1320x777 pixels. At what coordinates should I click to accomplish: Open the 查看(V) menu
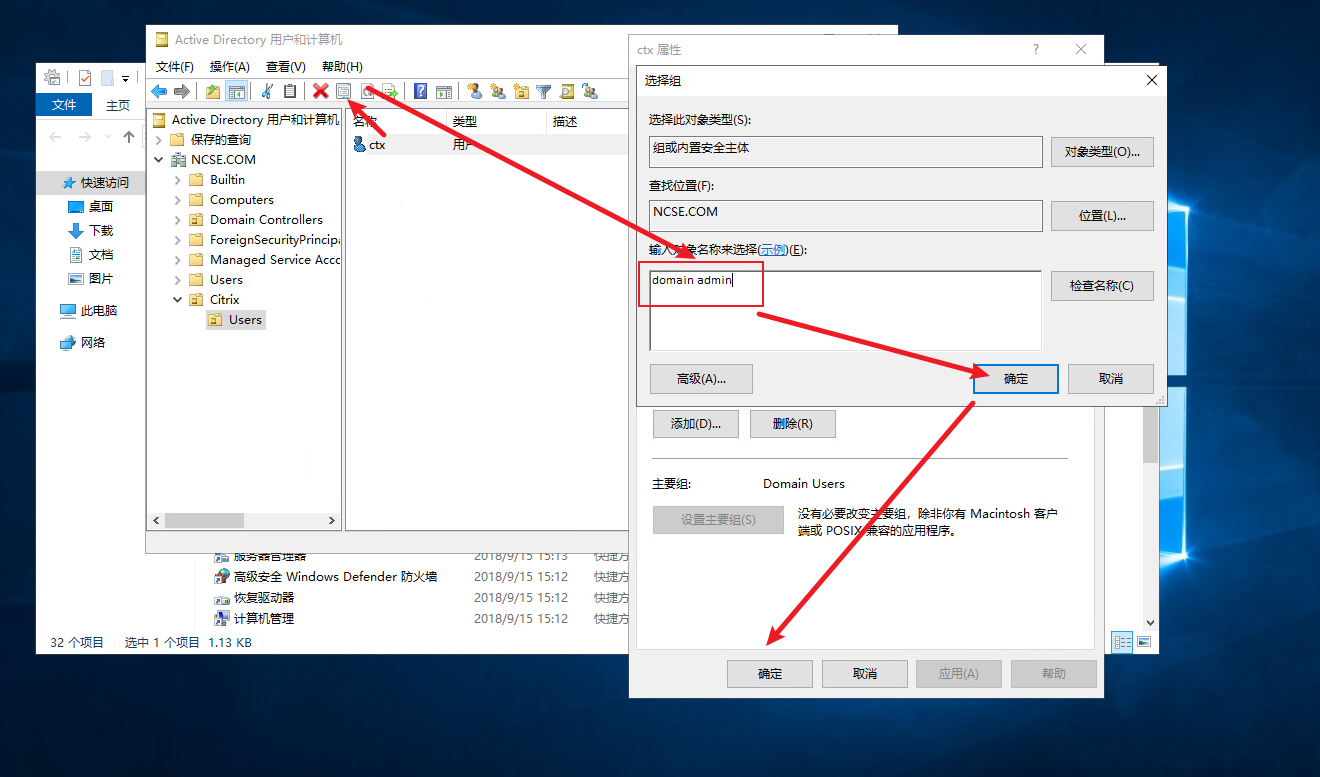click(x=285, y=66)
